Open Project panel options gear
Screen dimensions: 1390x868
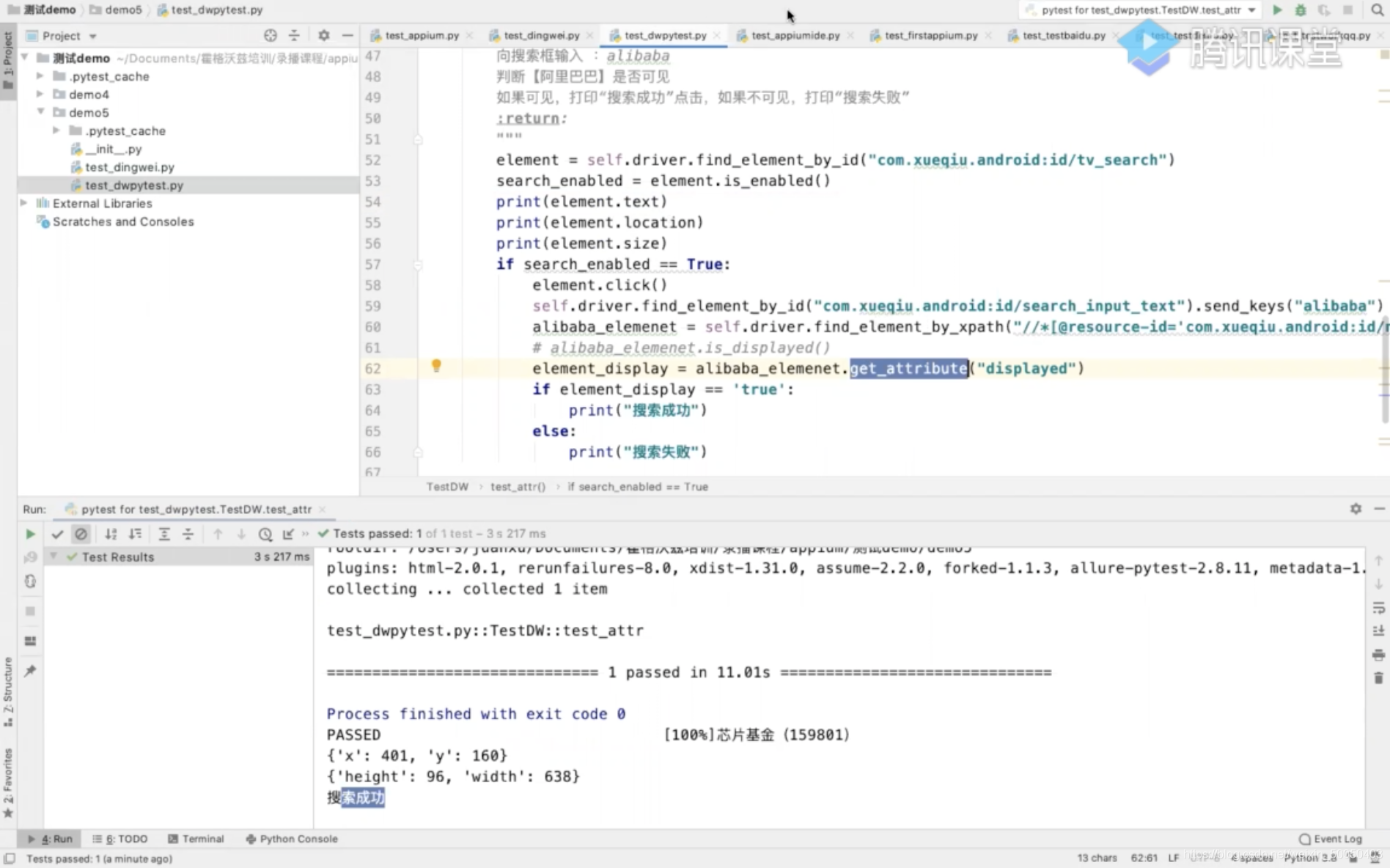pos(324,35)
